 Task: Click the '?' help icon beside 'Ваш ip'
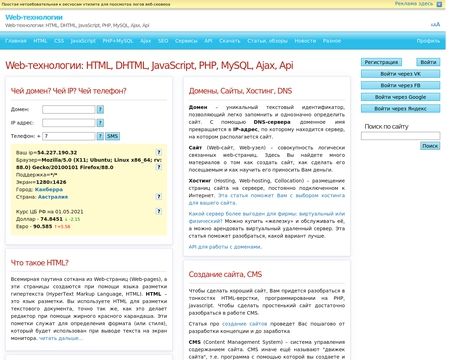pyautogui.click(x=159, y=152)
